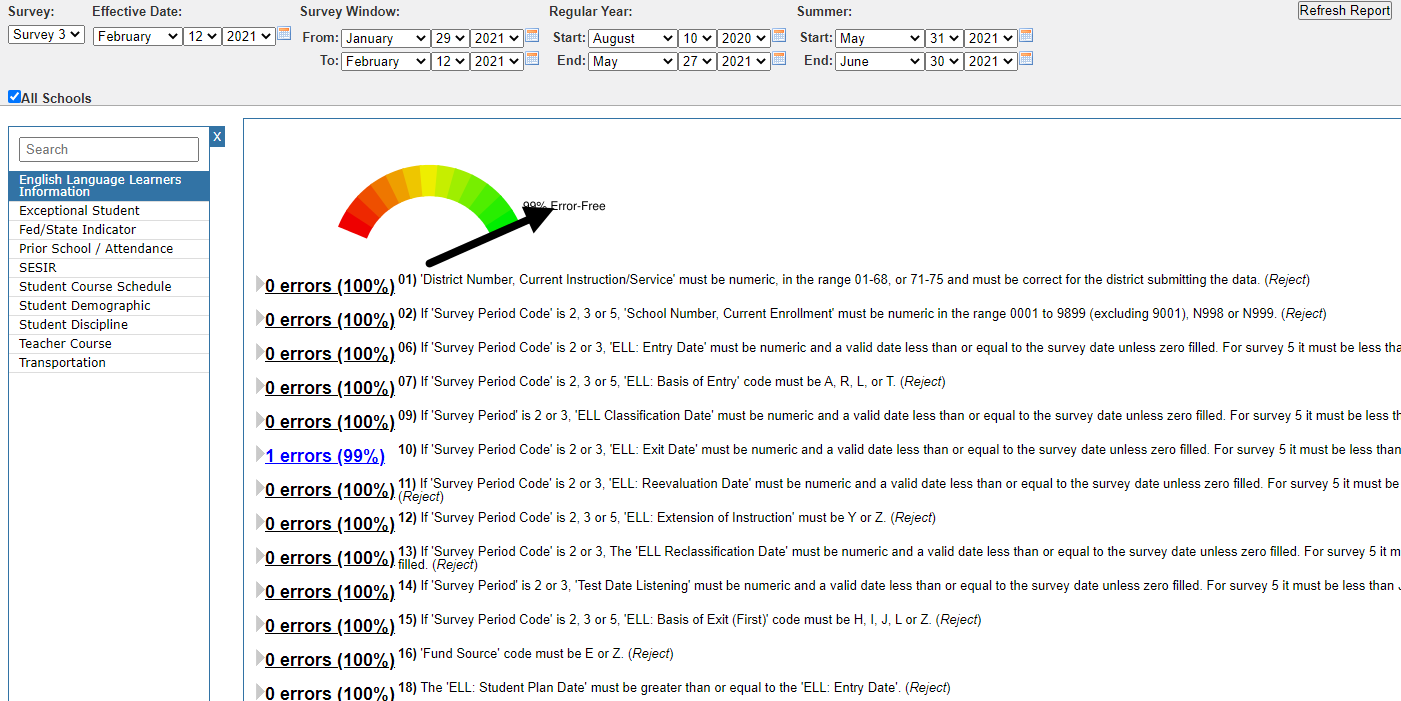Open Summer End day dropdown 30

coord(944,61)
